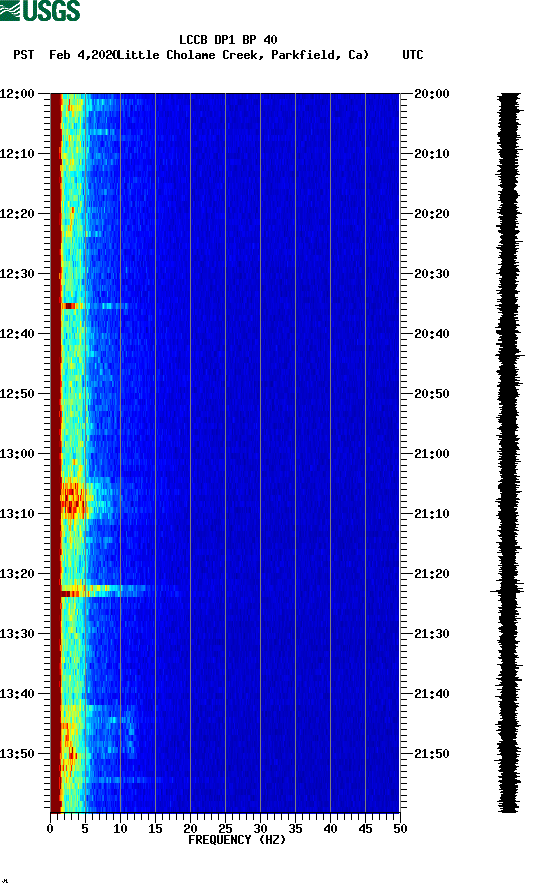Click the red spectrogram burst near 12:35
This screenshot has height=892, width=552.
point(69,306)
